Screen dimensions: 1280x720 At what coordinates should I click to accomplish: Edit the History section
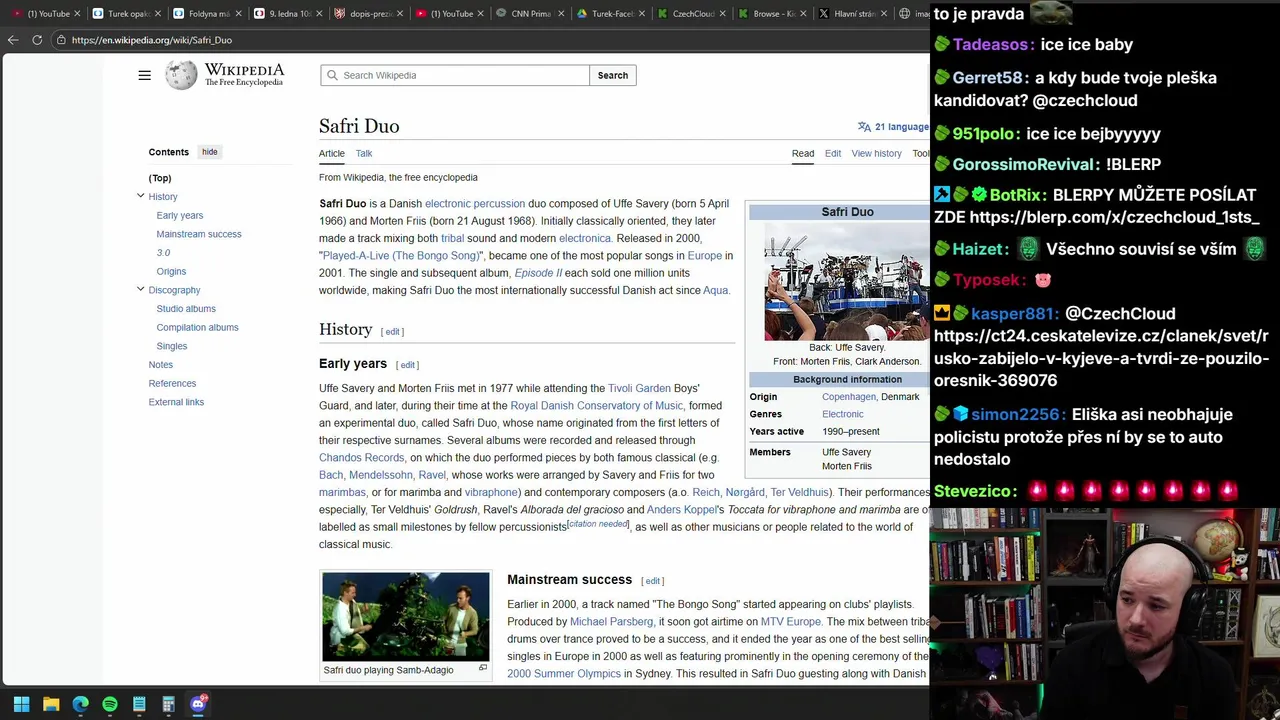pyautogui.click(x=393, y=331)
